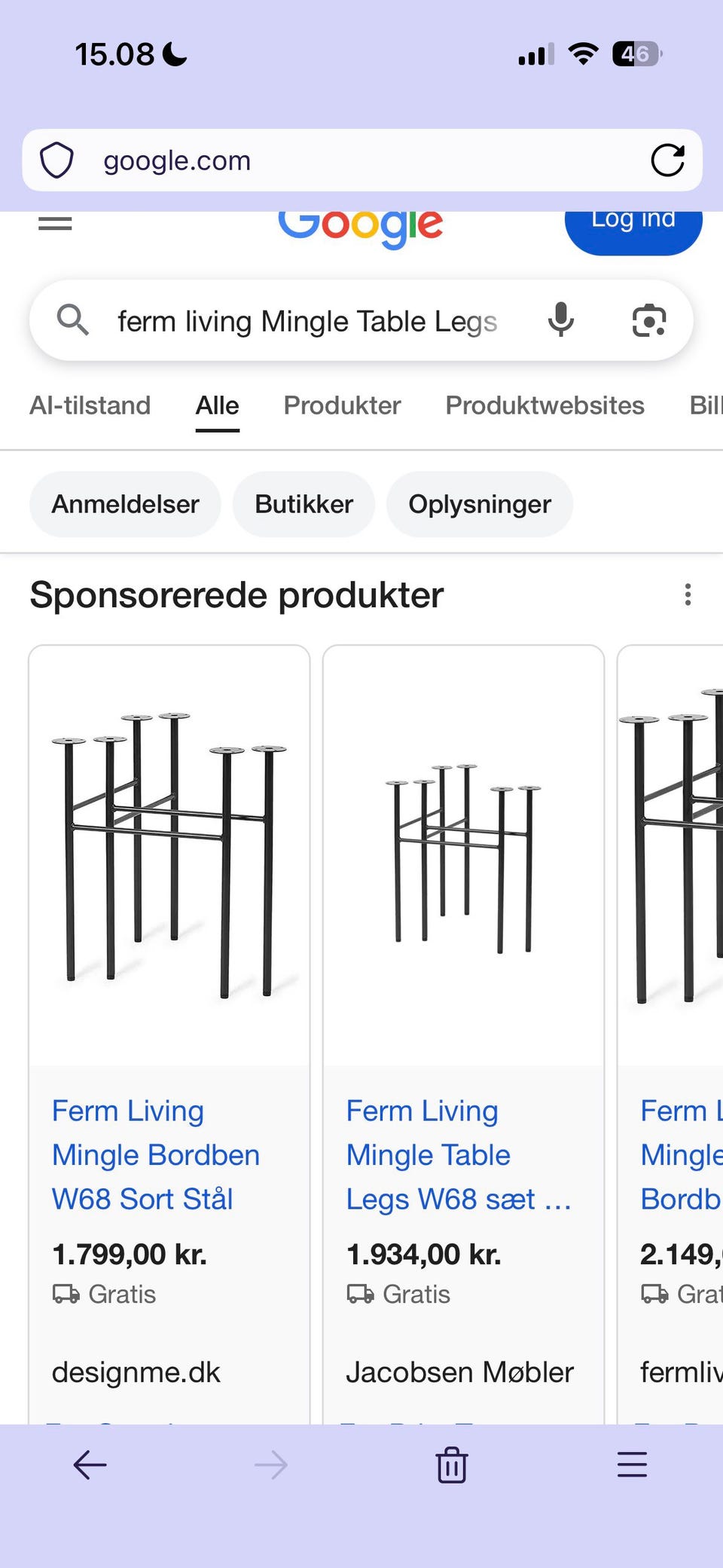Viewport: 723px width, 1568px height.
Task: Tap the Anmeldelser filter chip
Action: [125, 504]
